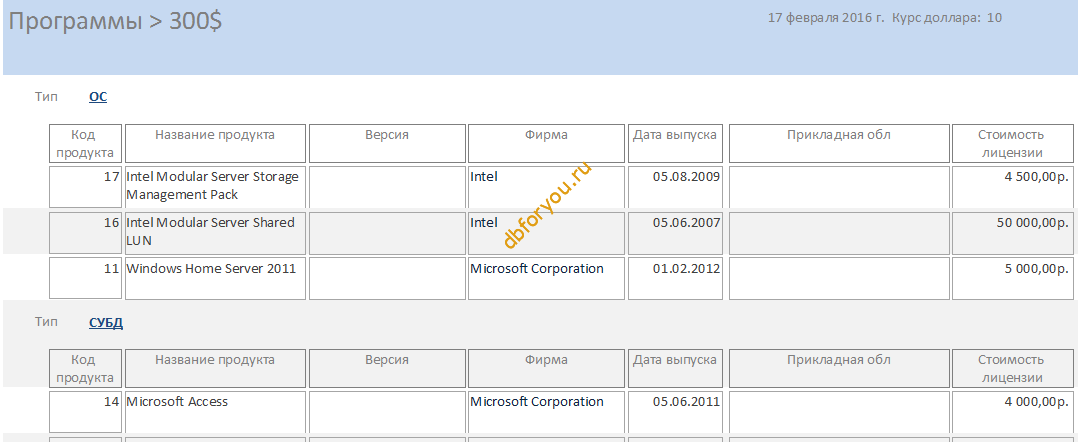Viewport: 1080px width, 442px height.
Task: Select release date 05.06.2007
Action: tap(675, 233)
